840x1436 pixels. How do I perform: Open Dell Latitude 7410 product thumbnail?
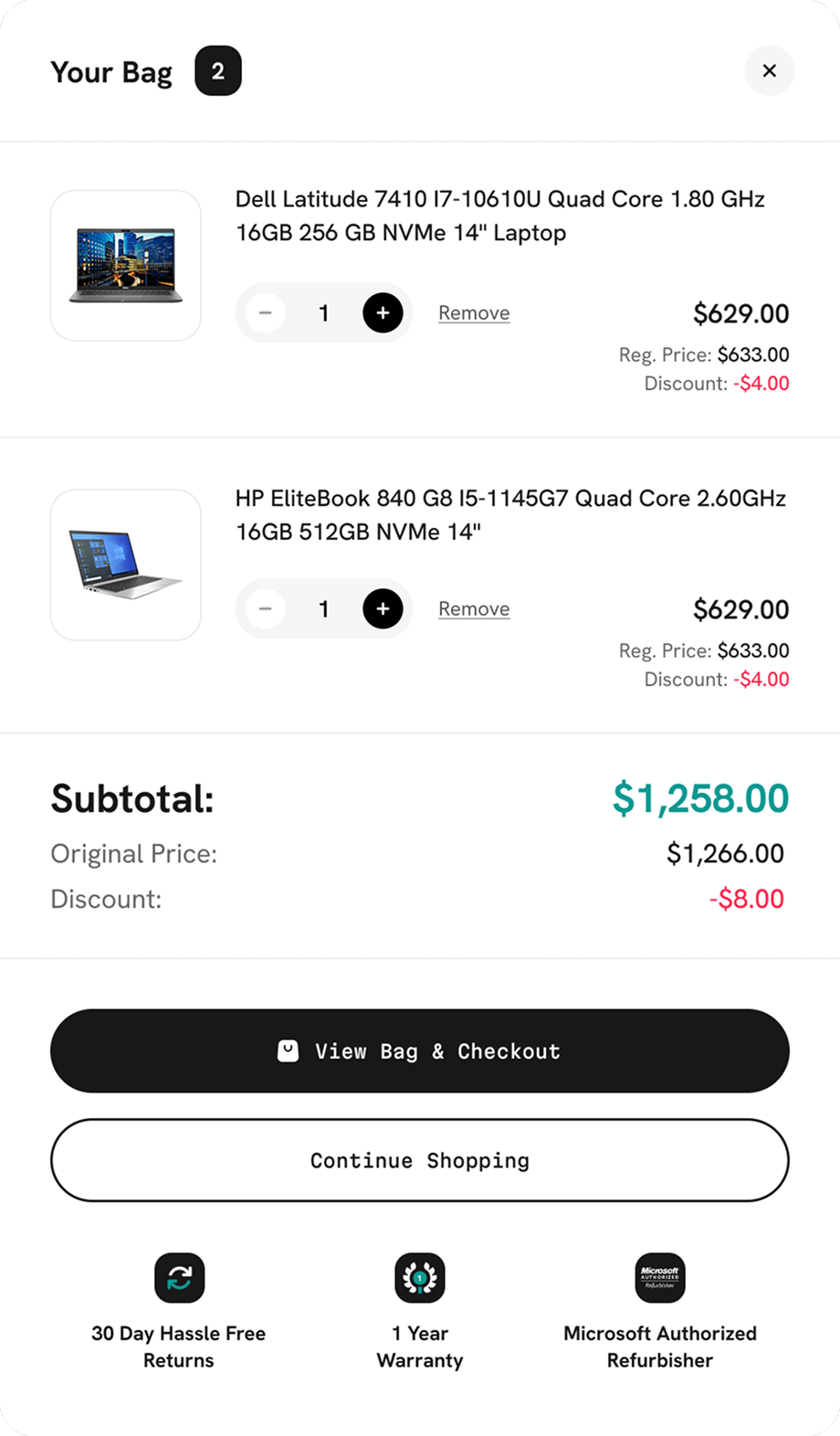pyautogui.click(x=126, y=266)
